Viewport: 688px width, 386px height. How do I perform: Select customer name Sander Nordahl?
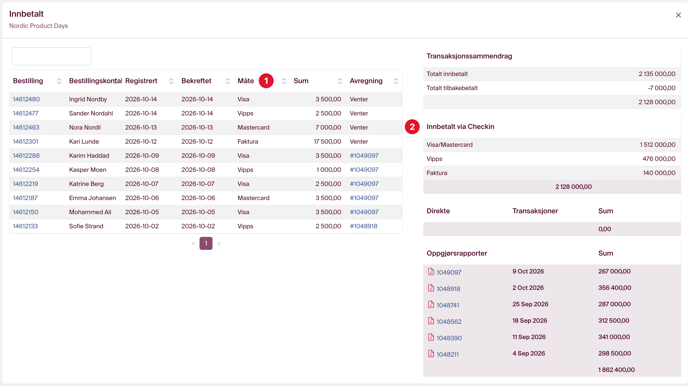(x=91, y=113)
